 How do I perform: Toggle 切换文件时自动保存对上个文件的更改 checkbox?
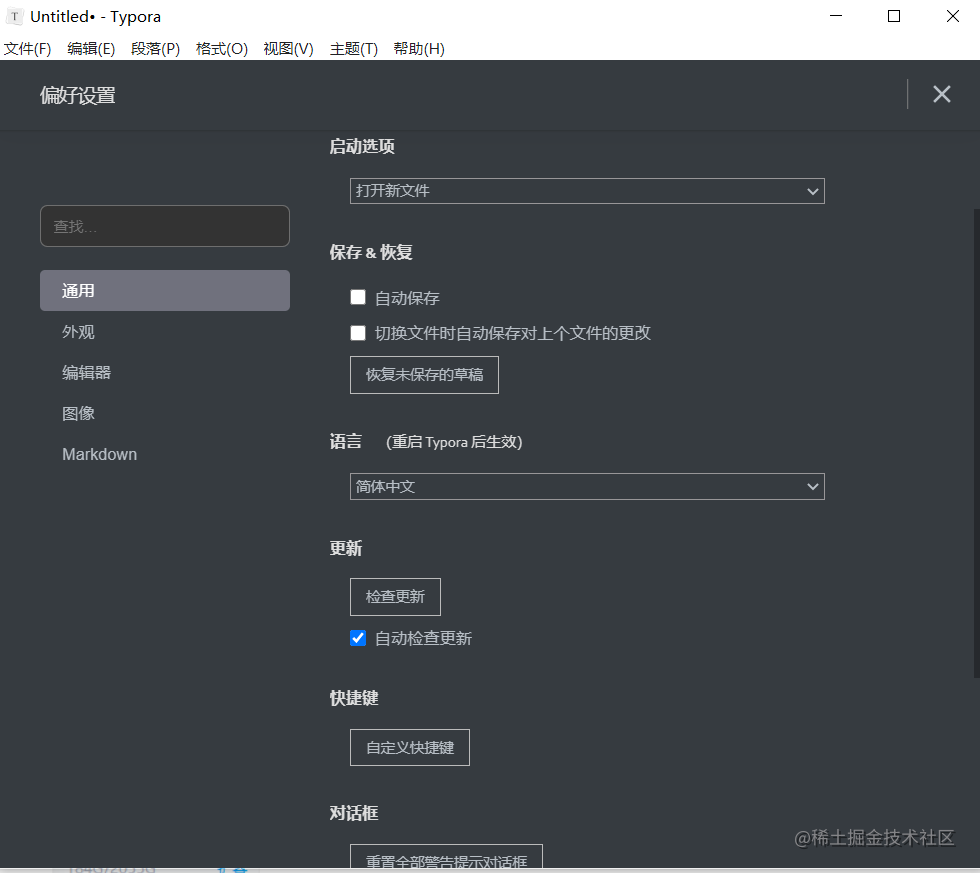(x=358, y=332)
